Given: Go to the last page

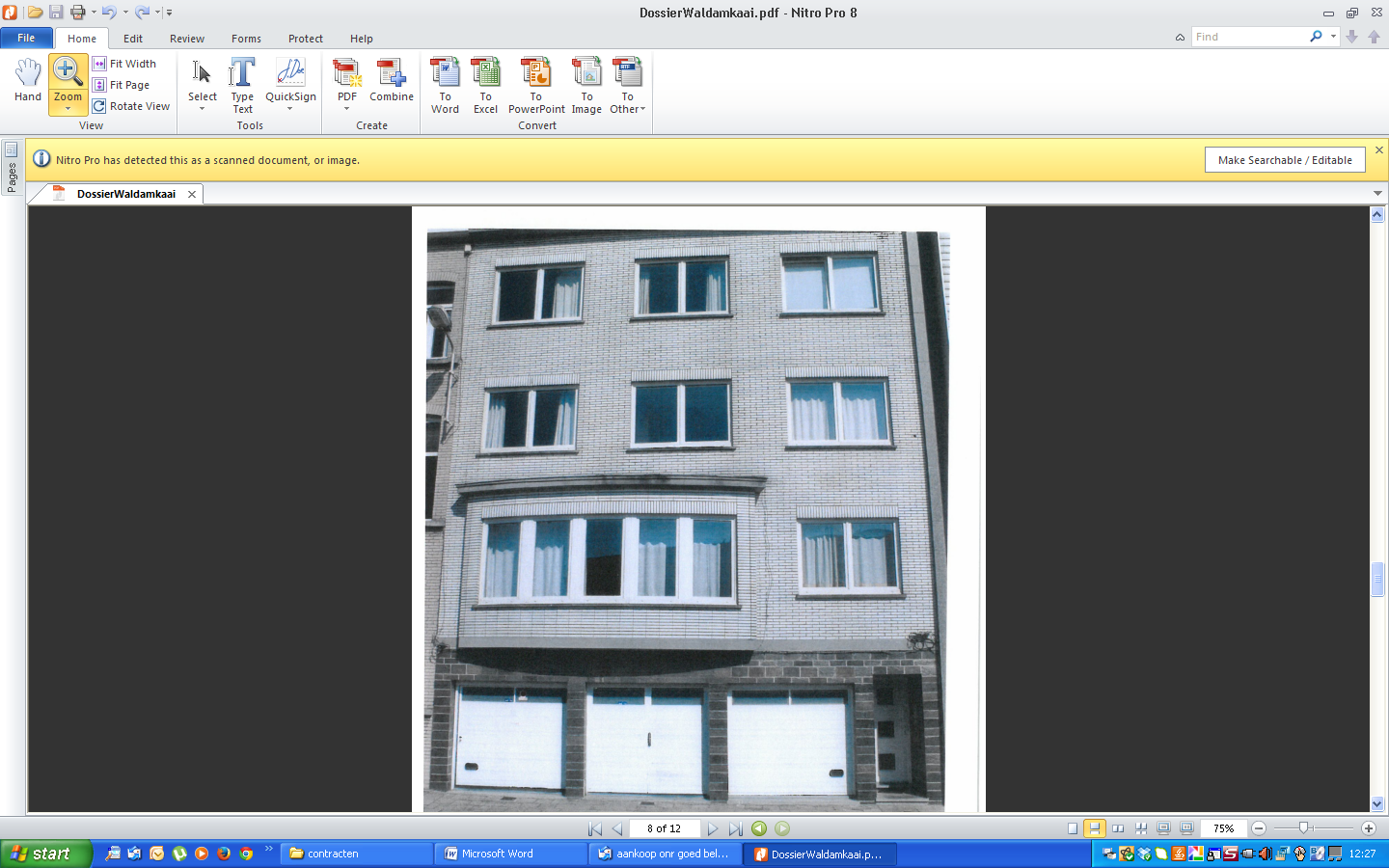Looking at the screenshot, I should tap(736, 828).
